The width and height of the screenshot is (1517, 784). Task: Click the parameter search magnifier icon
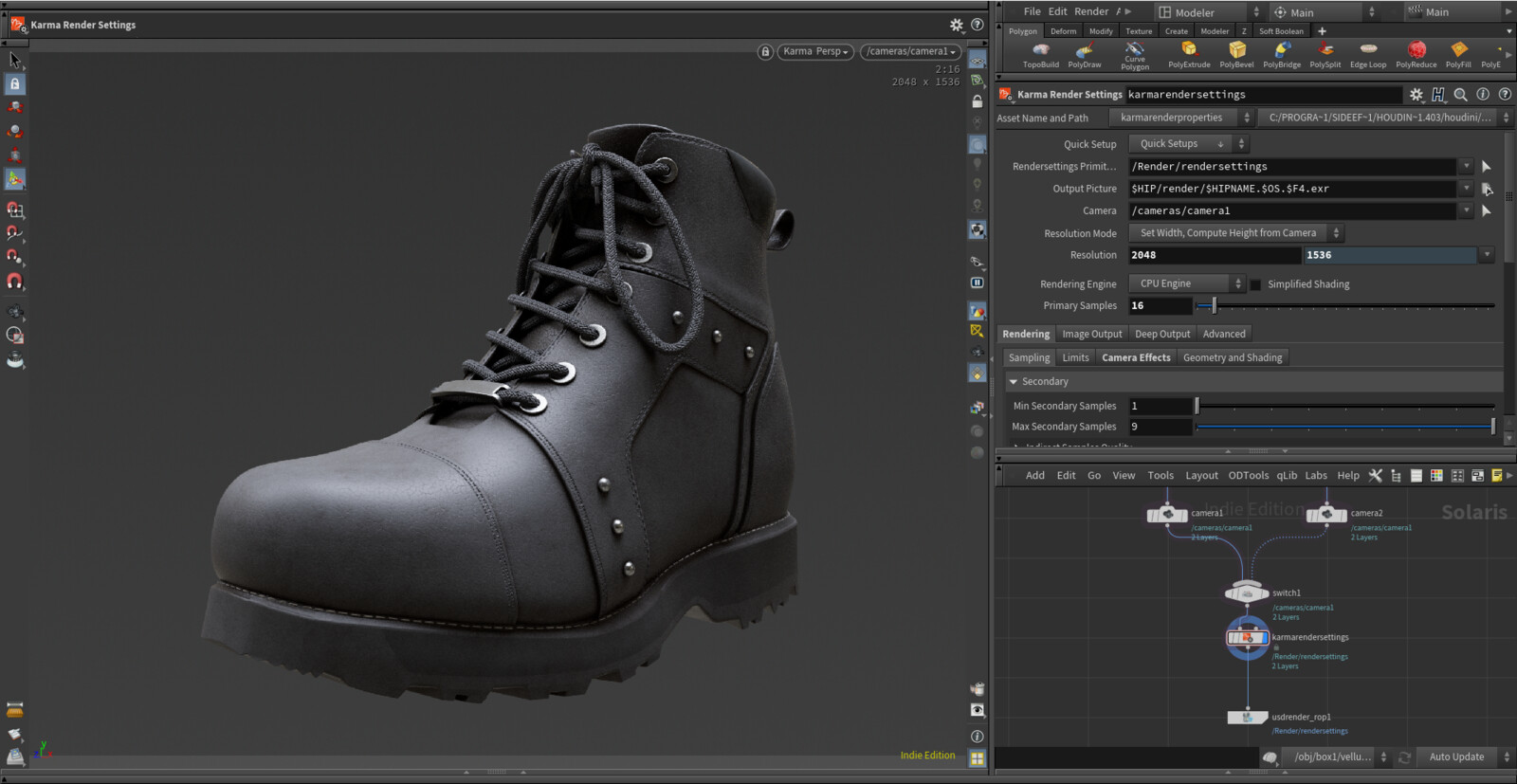coord(1461,95)
